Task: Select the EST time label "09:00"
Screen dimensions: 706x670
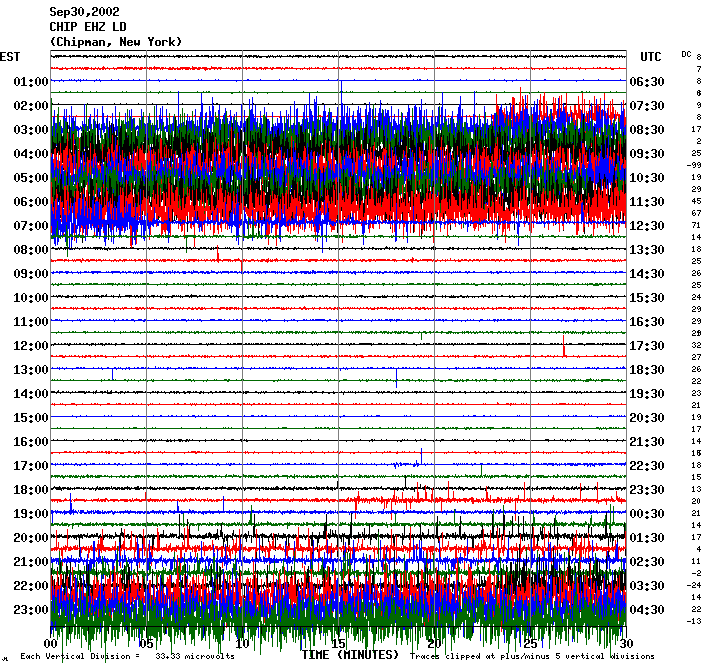Action: [x=31, y=274]
